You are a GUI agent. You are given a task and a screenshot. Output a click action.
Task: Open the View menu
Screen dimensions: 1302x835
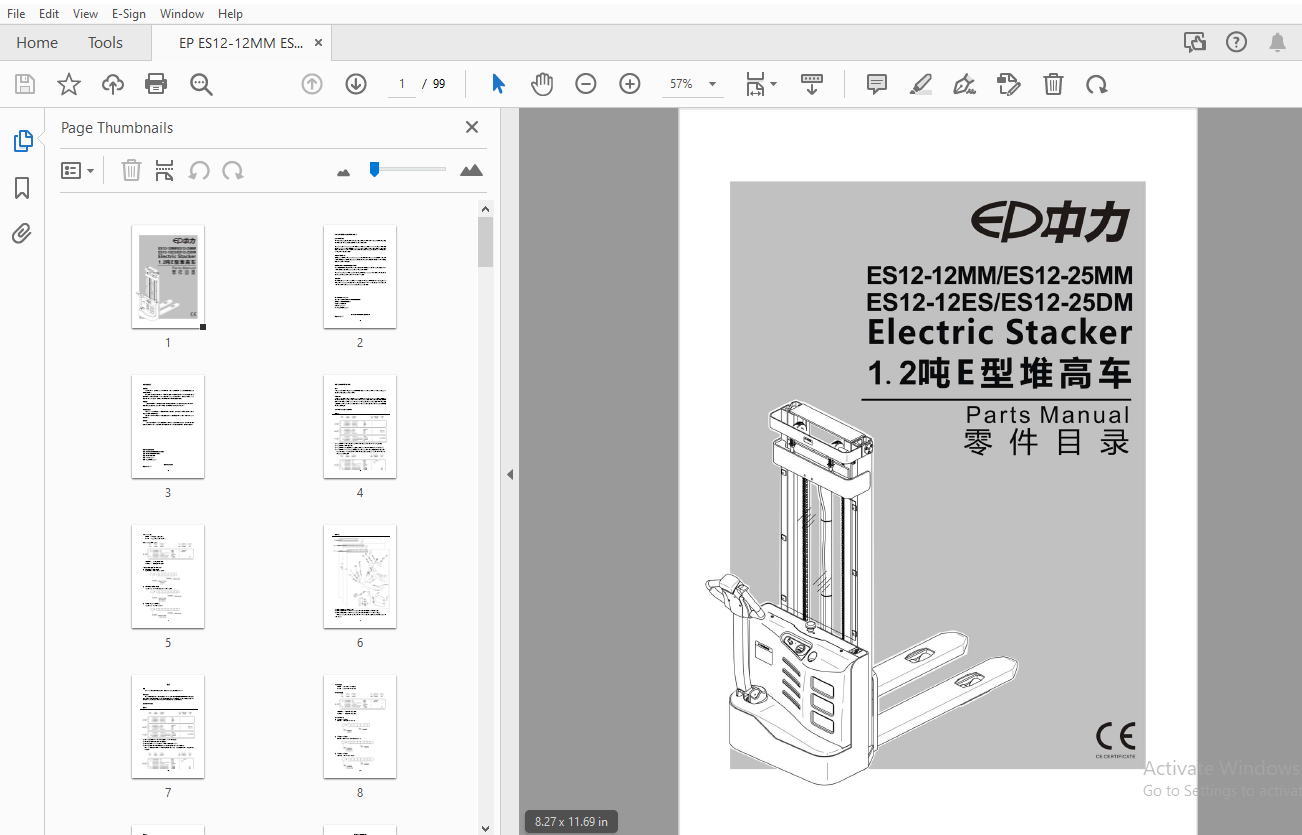[85, 13]
